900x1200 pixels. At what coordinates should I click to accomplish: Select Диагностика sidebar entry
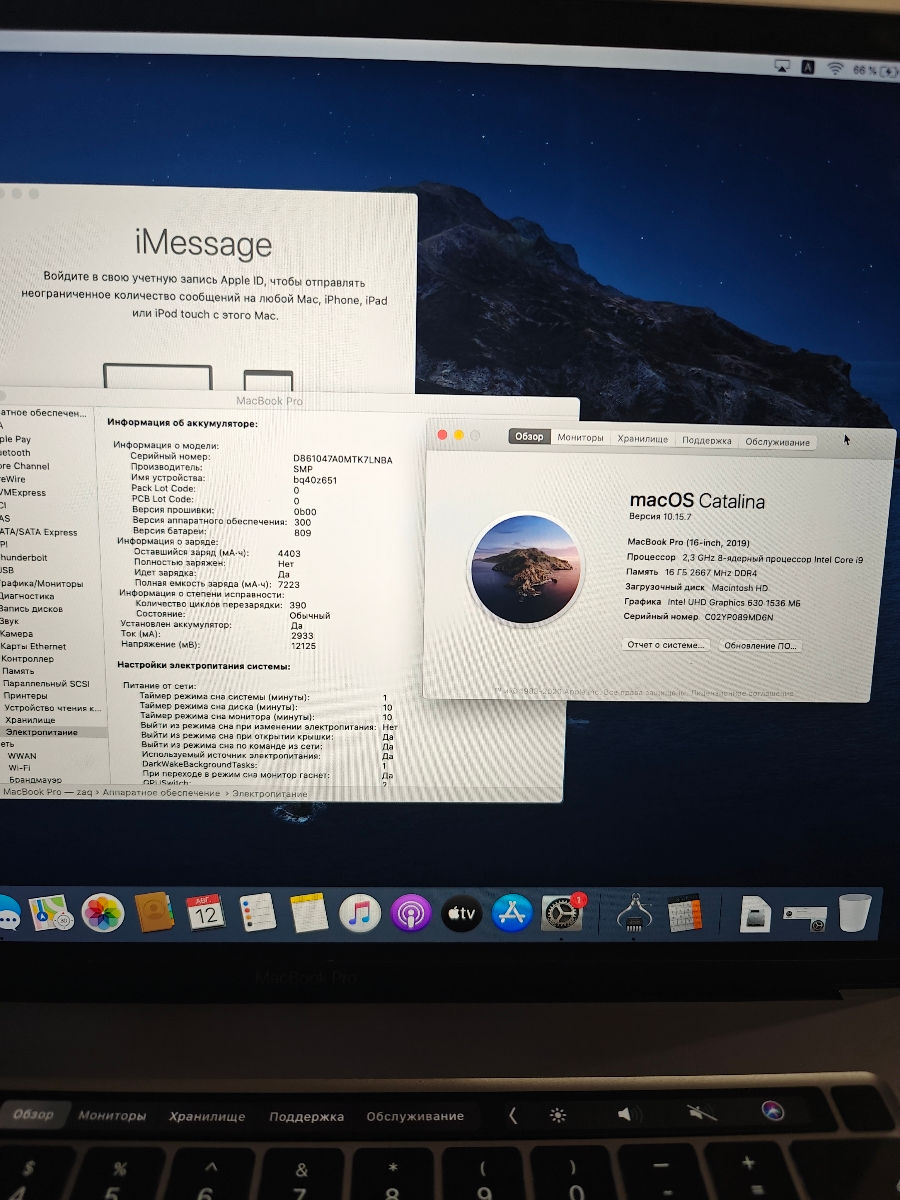(27, 596)
